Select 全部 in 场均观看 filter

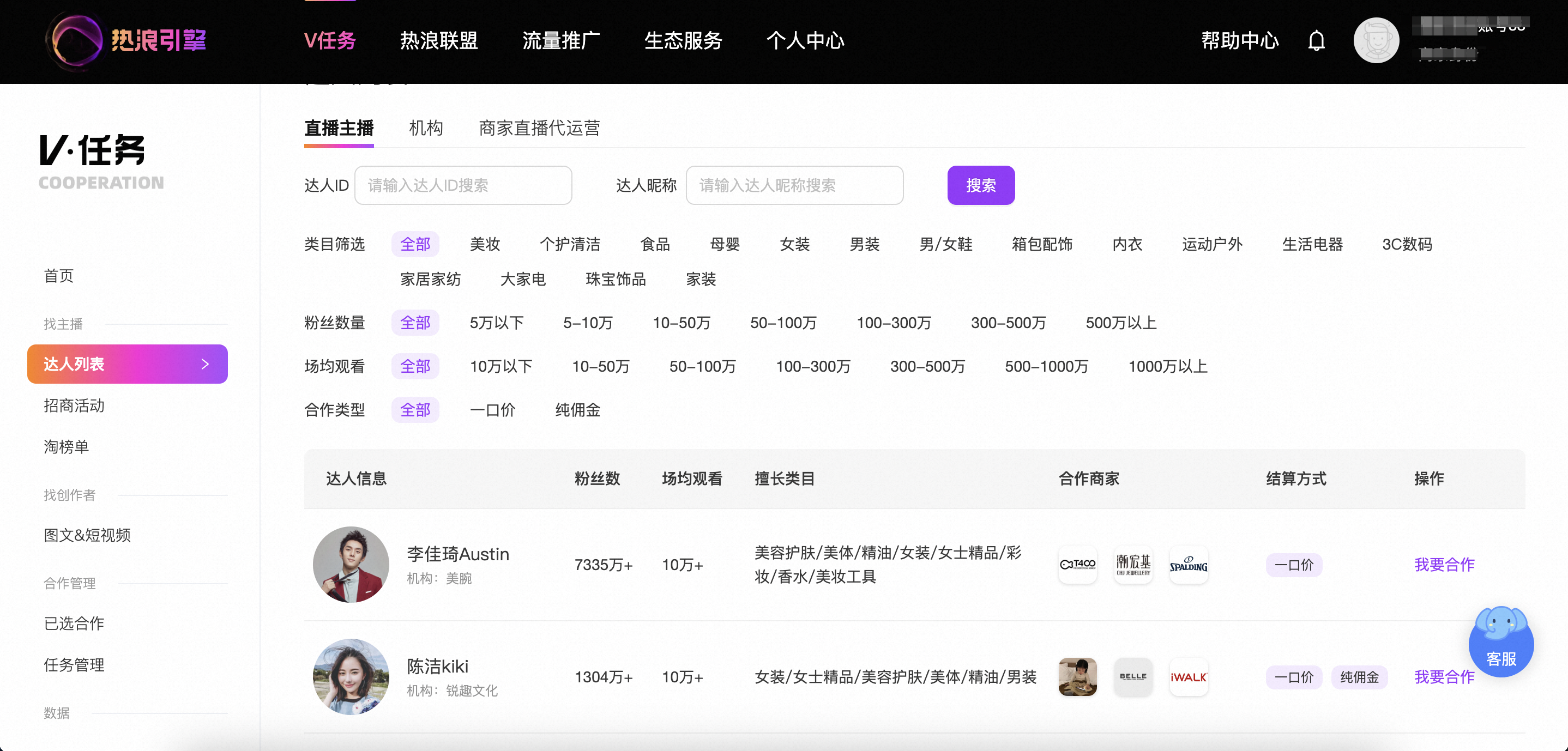[x=414, y=366]
